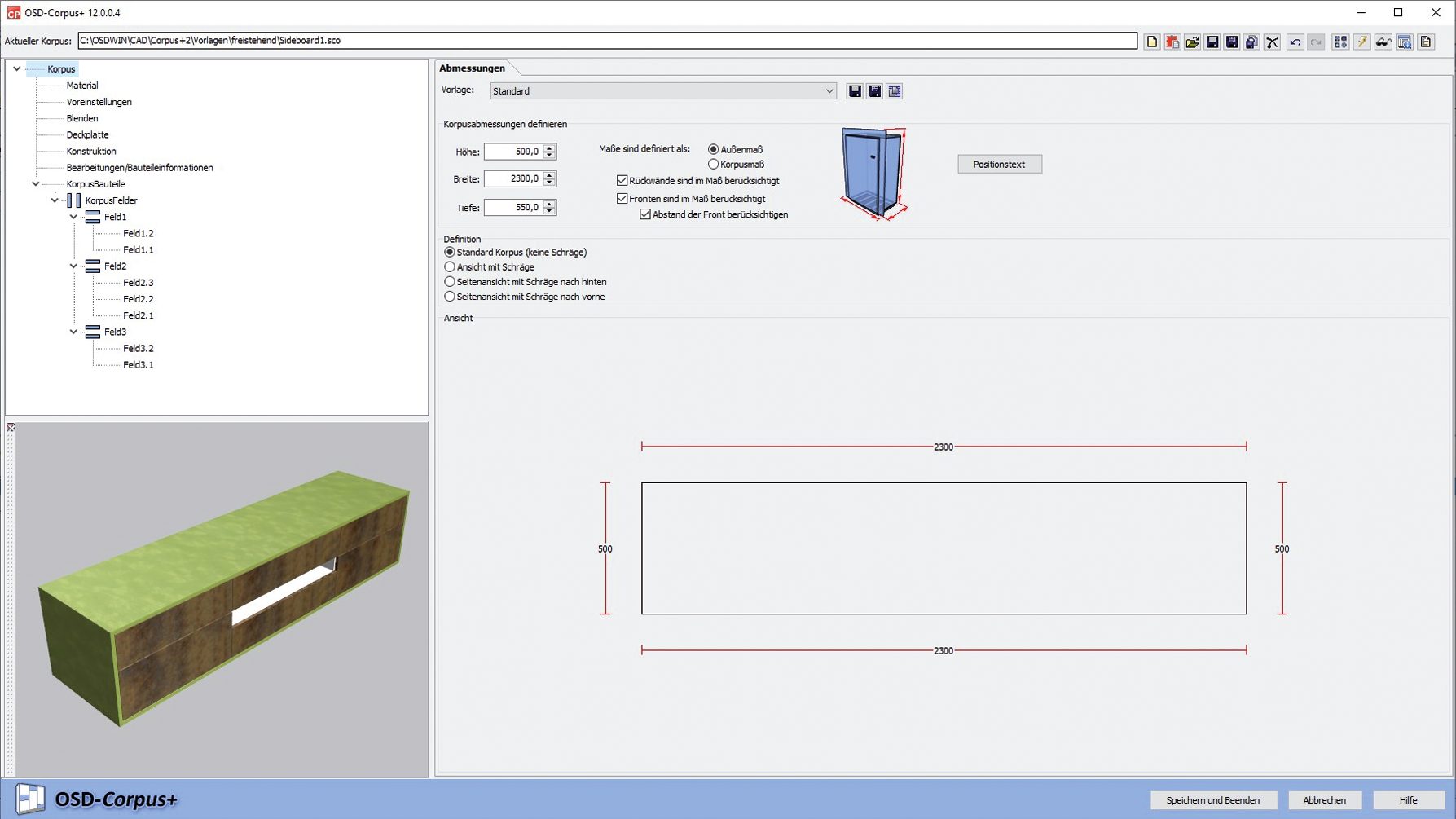Increase Höhe using the stepper arrow
1456x819 pixels.
551,148
